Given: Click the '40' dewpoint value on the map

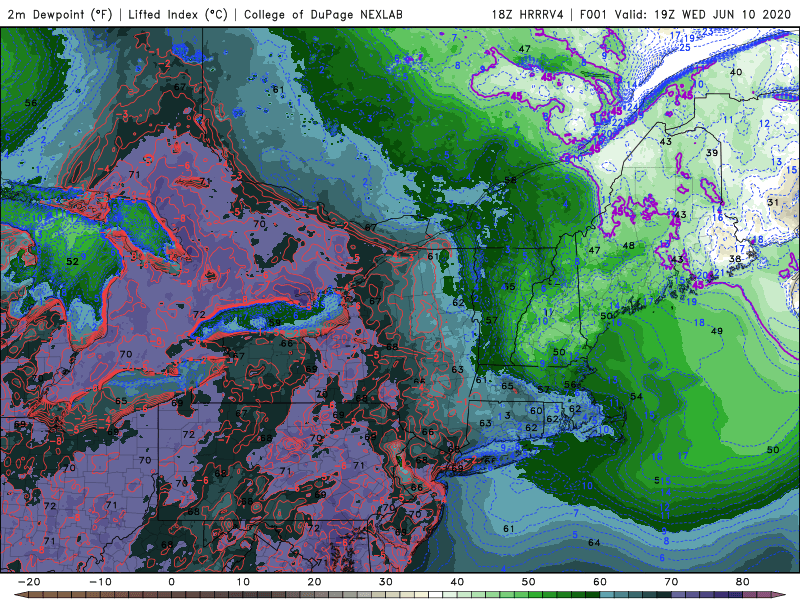Looking at the screenshot, I should click(x=736, y=72).
